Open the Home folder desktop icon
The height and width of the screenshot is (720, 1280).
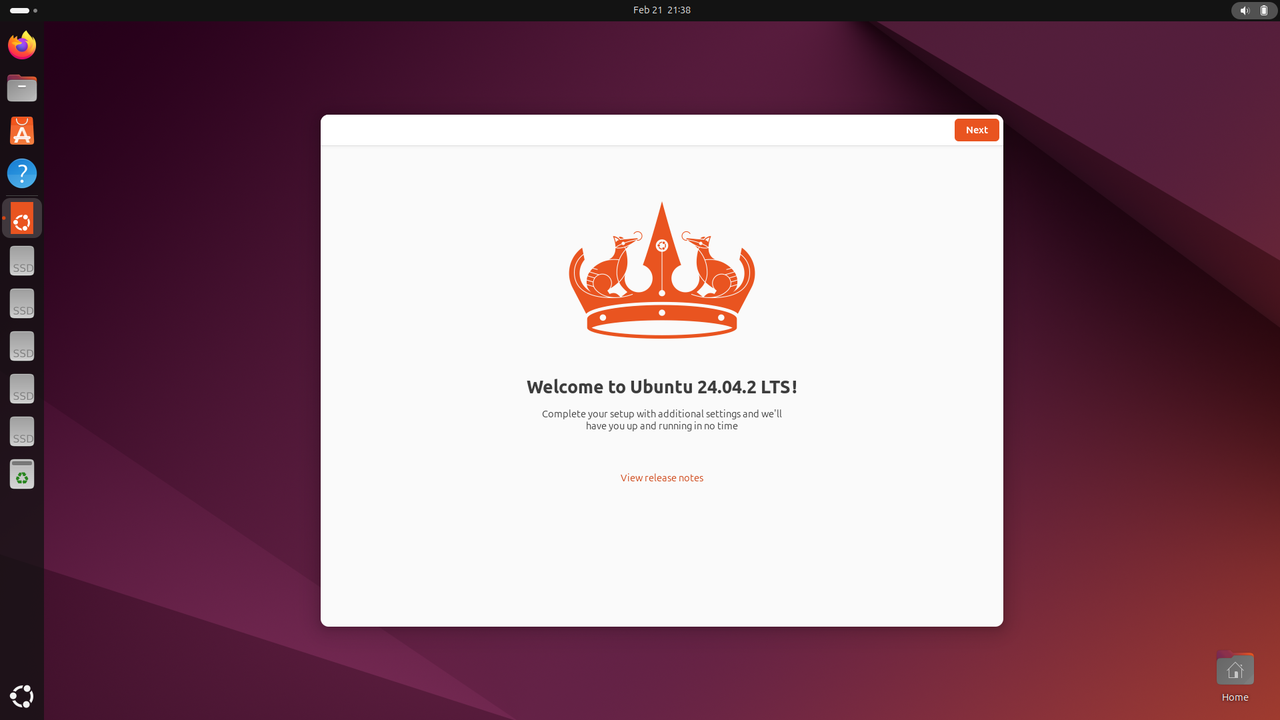[1235, 671]
